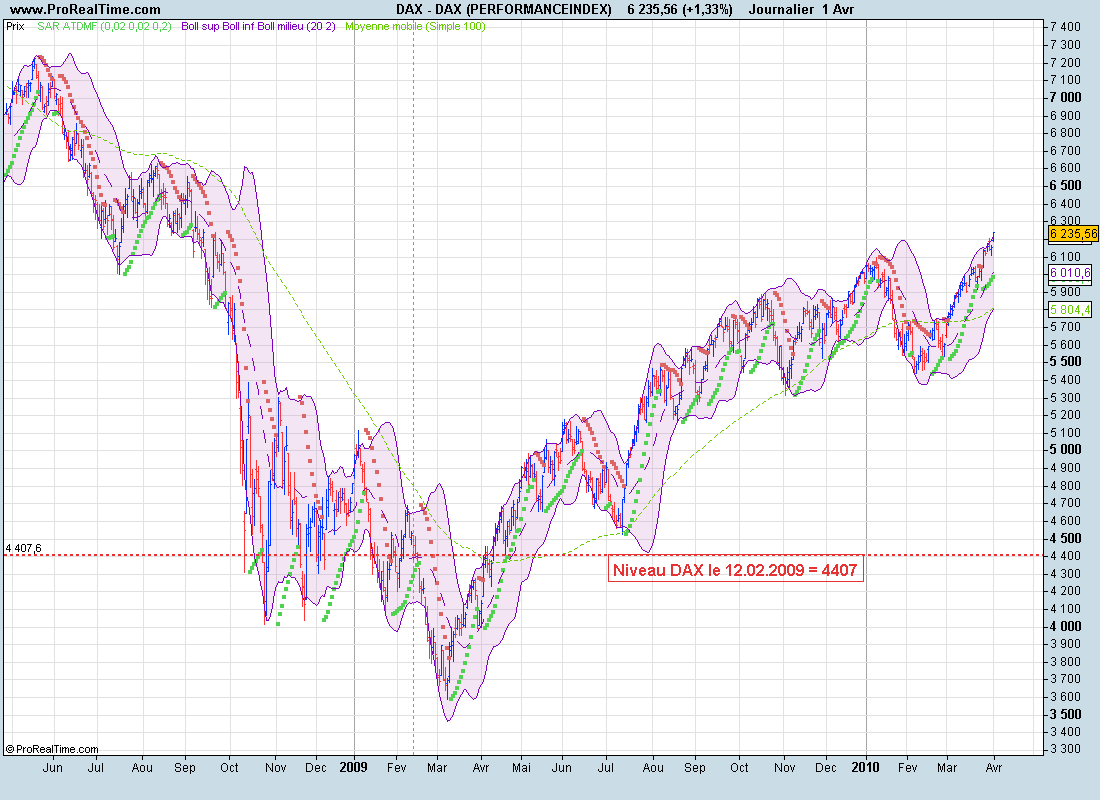Click the Dec label just before 2010
This screenshot has width=1100, height=800.
pyautogui.click(x=826, y=768)
